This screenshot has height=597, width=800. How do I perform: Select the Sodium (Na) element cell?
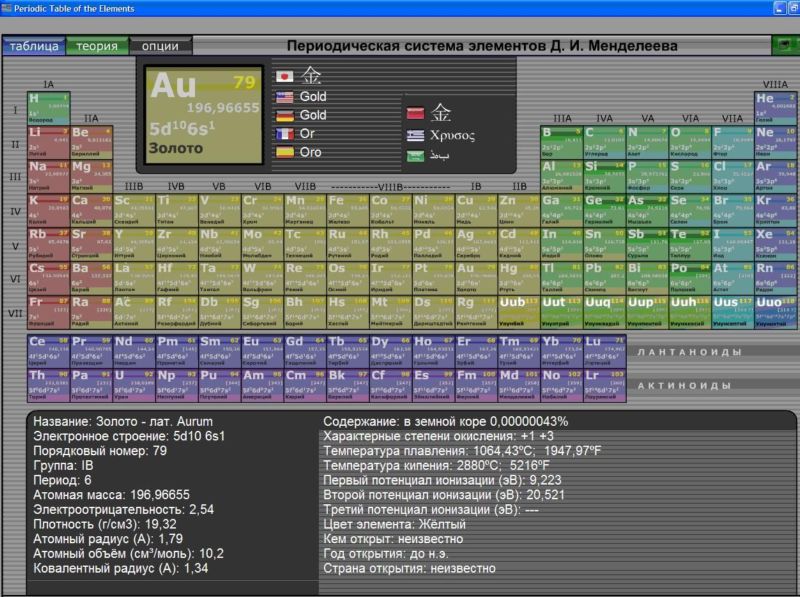pos(49,177)
